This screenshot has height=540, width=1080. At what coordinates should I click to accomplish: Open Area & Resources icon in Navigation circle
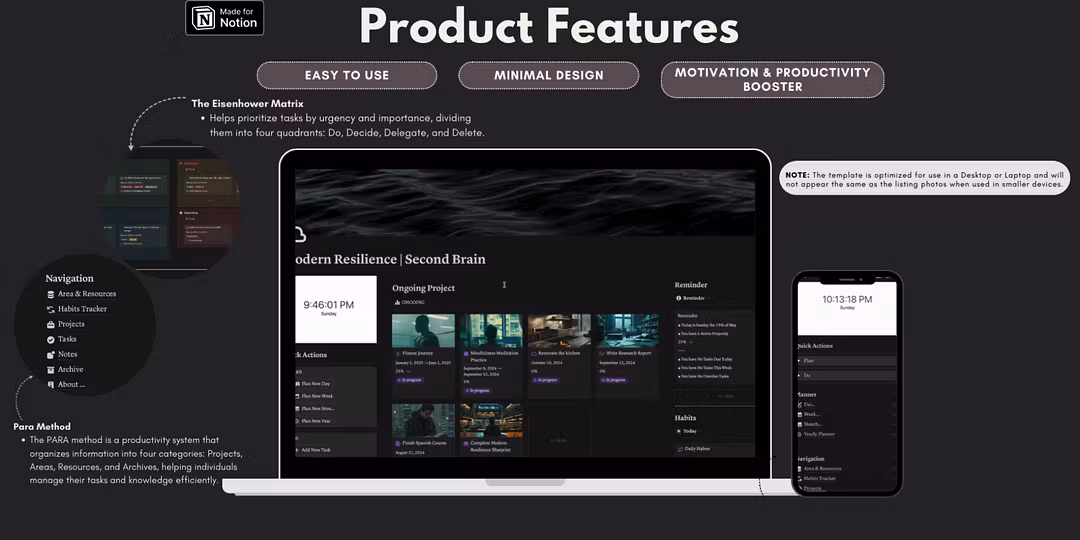click(x=50, y=294)
